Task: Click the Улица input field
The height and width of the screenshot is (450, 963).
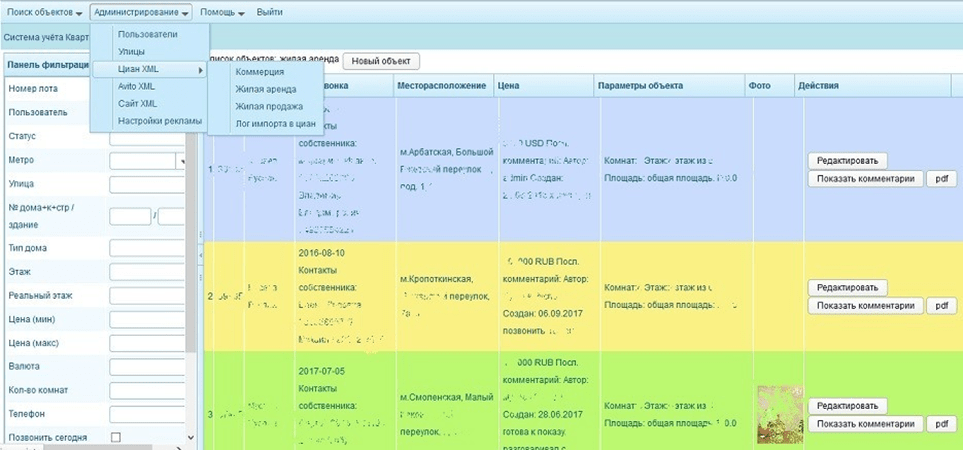Action: (x=147, y=184)
